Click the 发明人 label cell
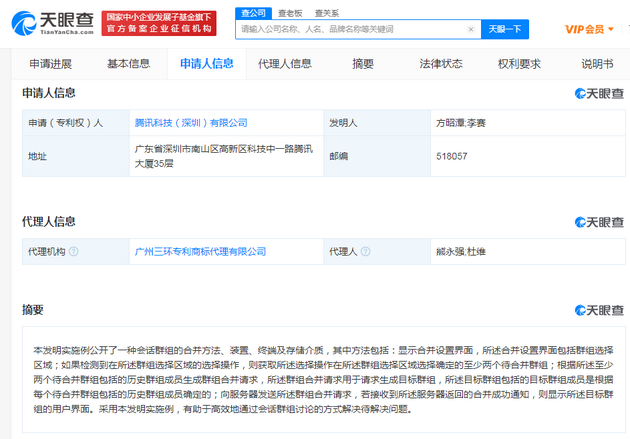This screenshot has height=439, width=630. [x=377, y=123]
